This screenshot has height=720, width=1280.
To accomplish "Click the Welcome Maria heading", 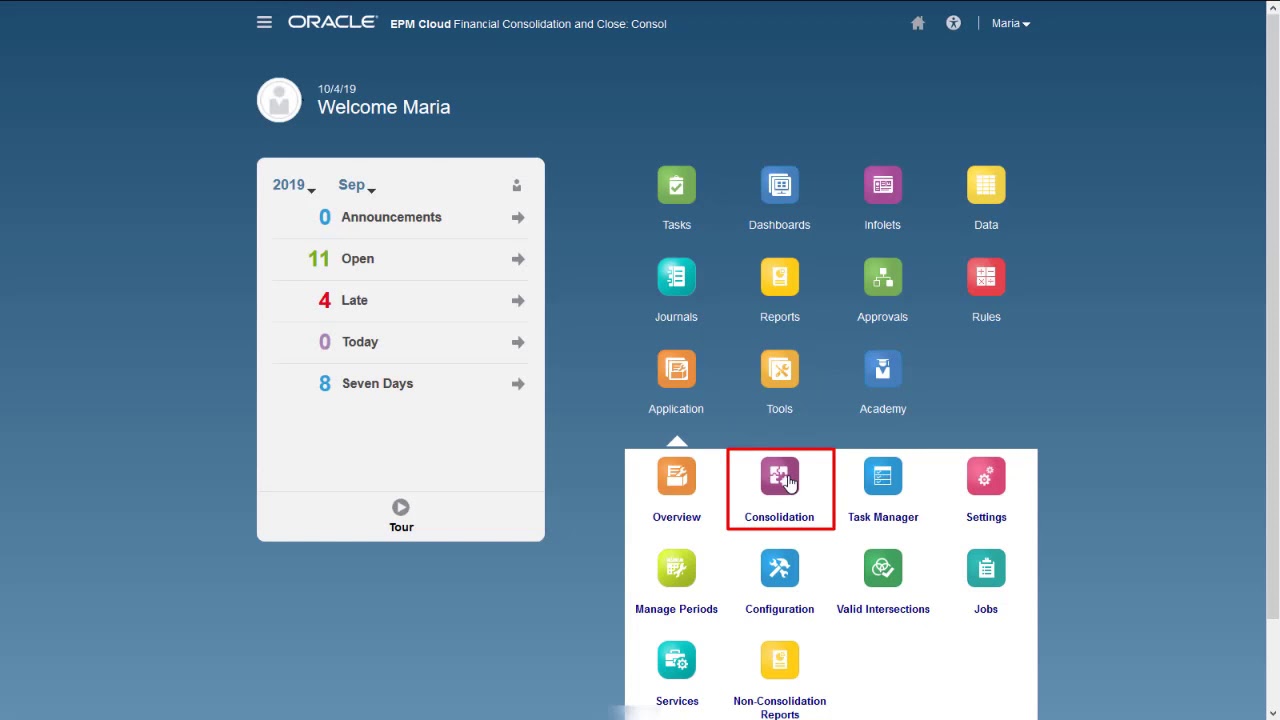I will [383, 107].
